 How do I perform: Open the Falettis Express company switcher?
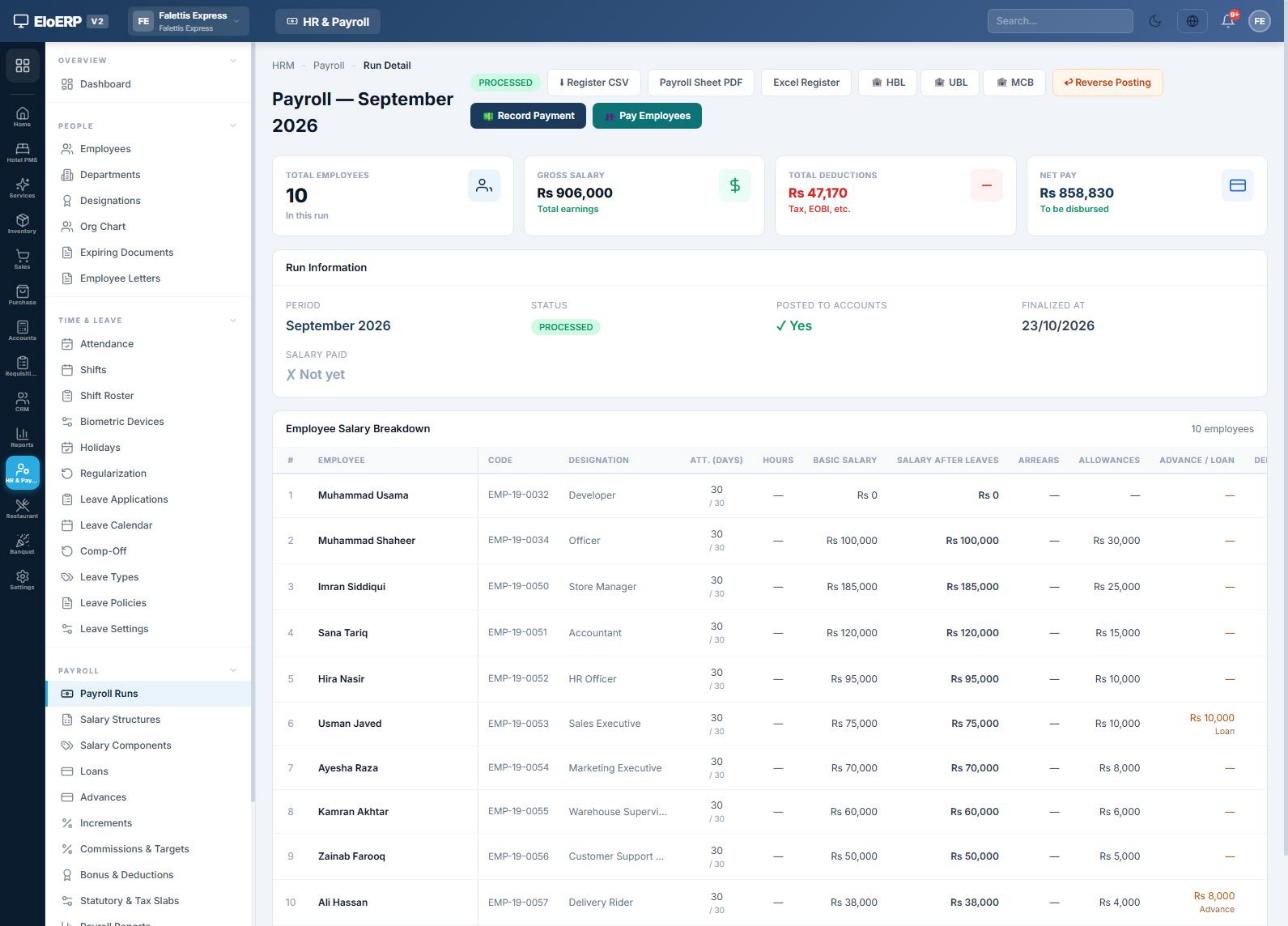pos(188,21)
